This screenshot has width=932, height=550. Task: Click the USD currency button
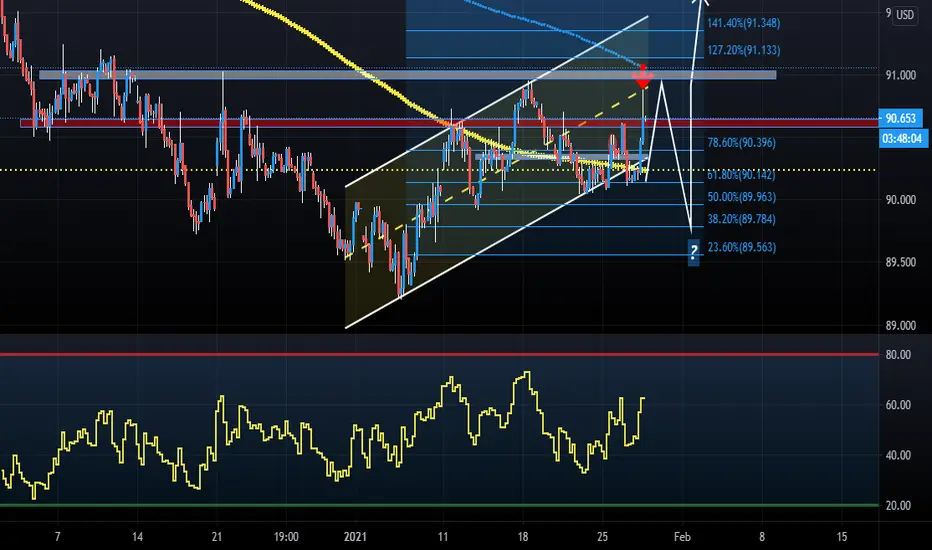coord(905,15)
